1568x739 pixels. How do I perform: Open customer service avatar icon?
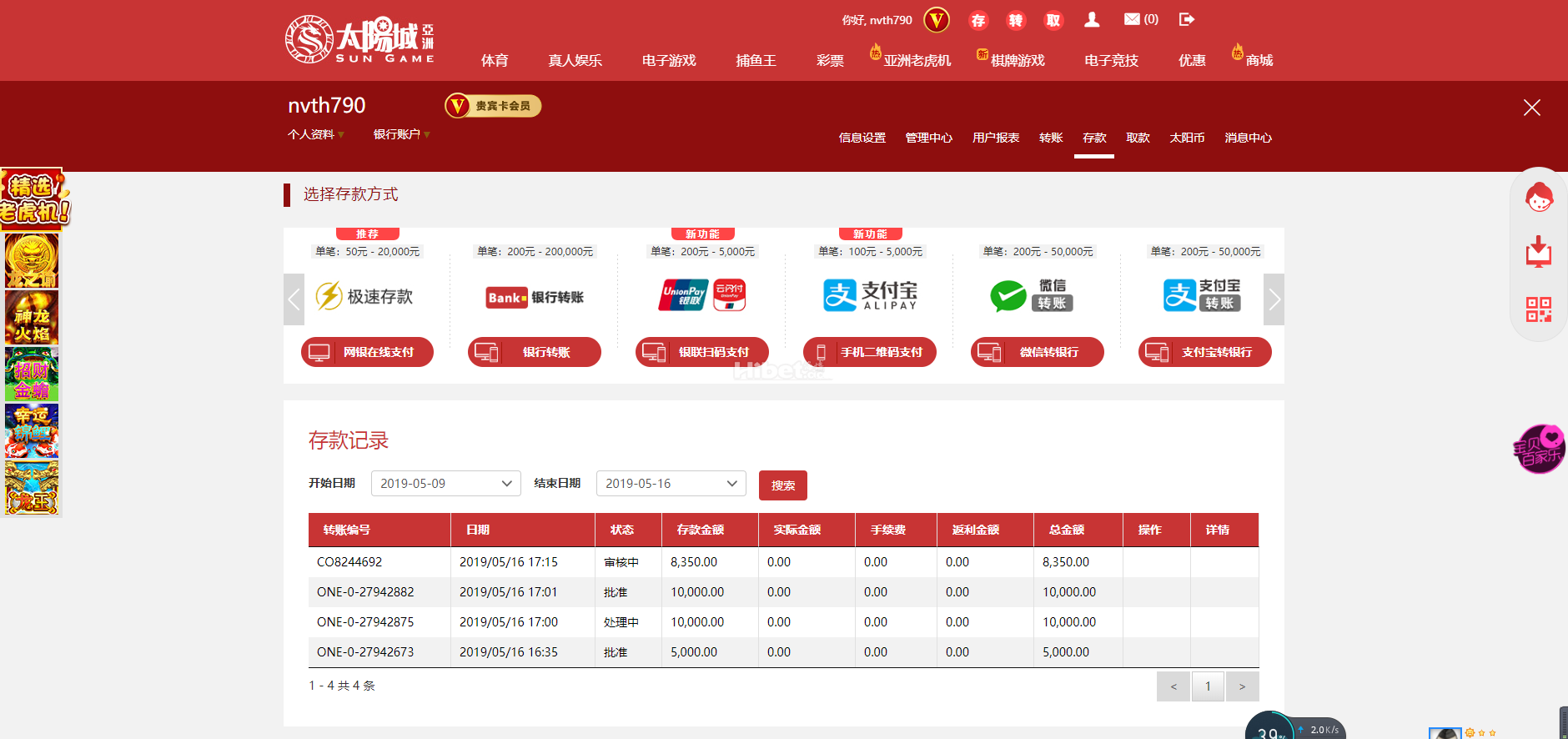pos(1539,198)
